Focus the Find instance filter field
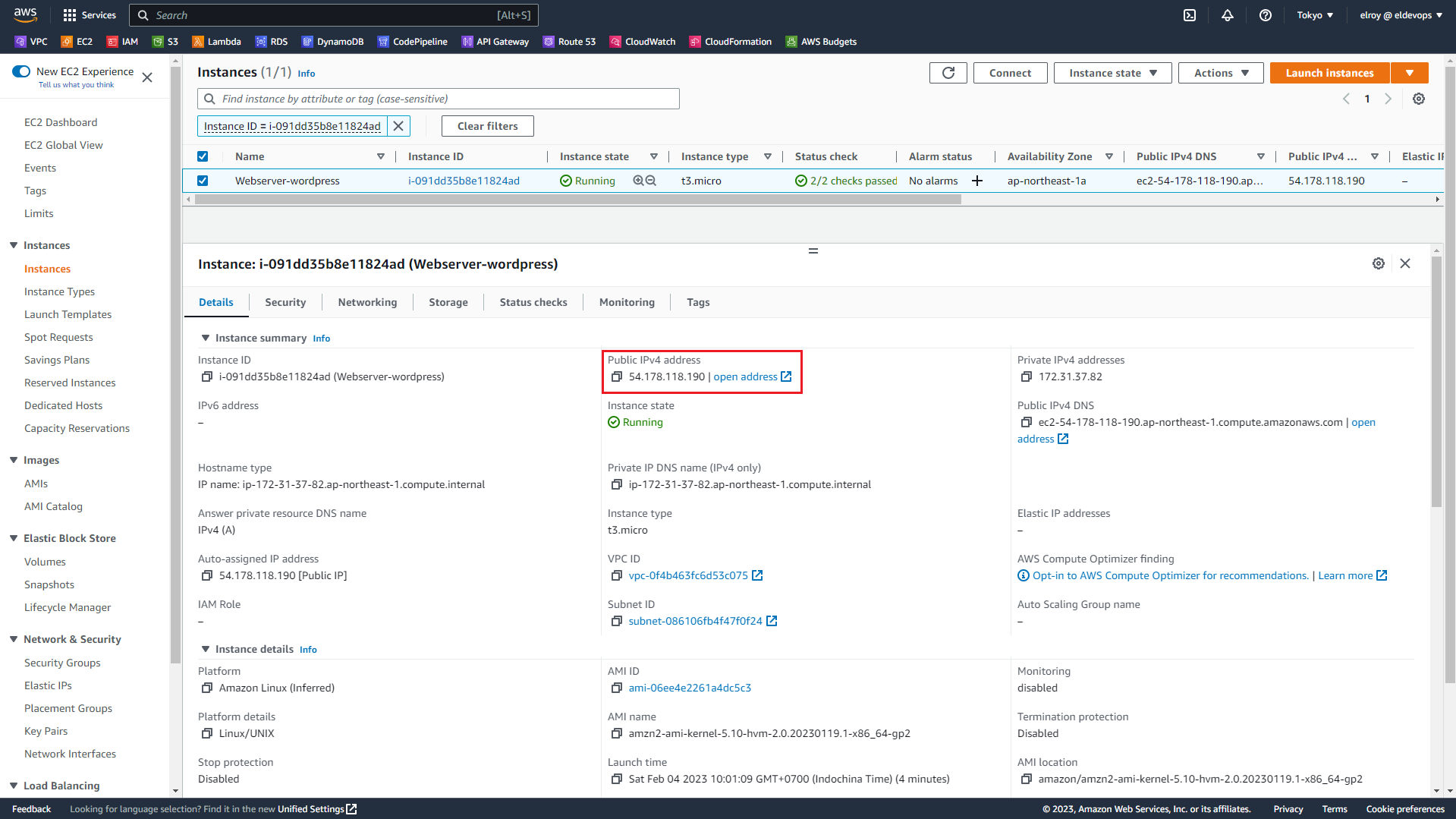This screenshot has height=819, width=1456. [x=439, y=99]
